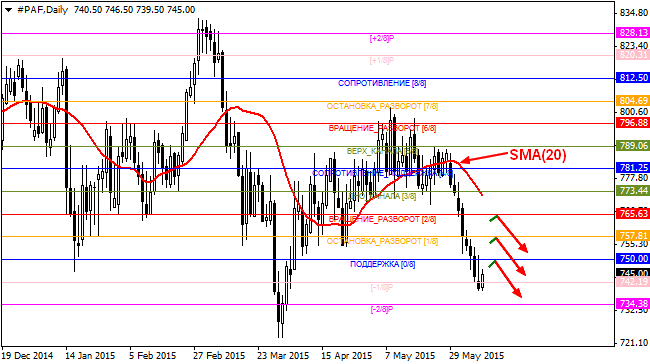The height and width of the screenshot is (364, 650).
Task: Click the #PAF,Daily chart title
Action: pyautogui.click(x=43, y=10)
